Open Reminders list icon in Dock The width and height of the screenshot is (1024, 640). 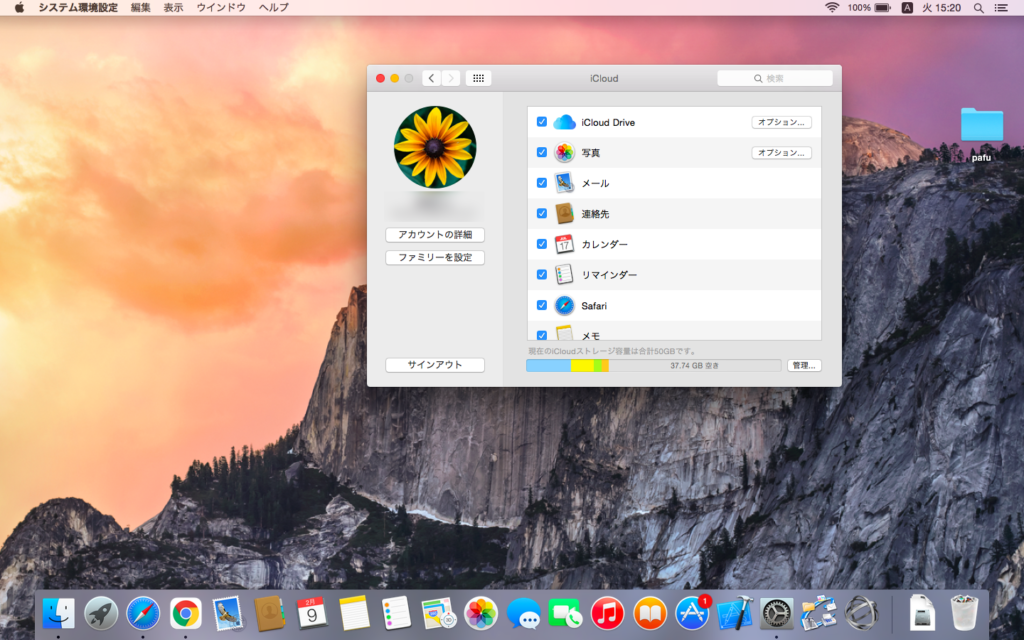coord(396,613)
